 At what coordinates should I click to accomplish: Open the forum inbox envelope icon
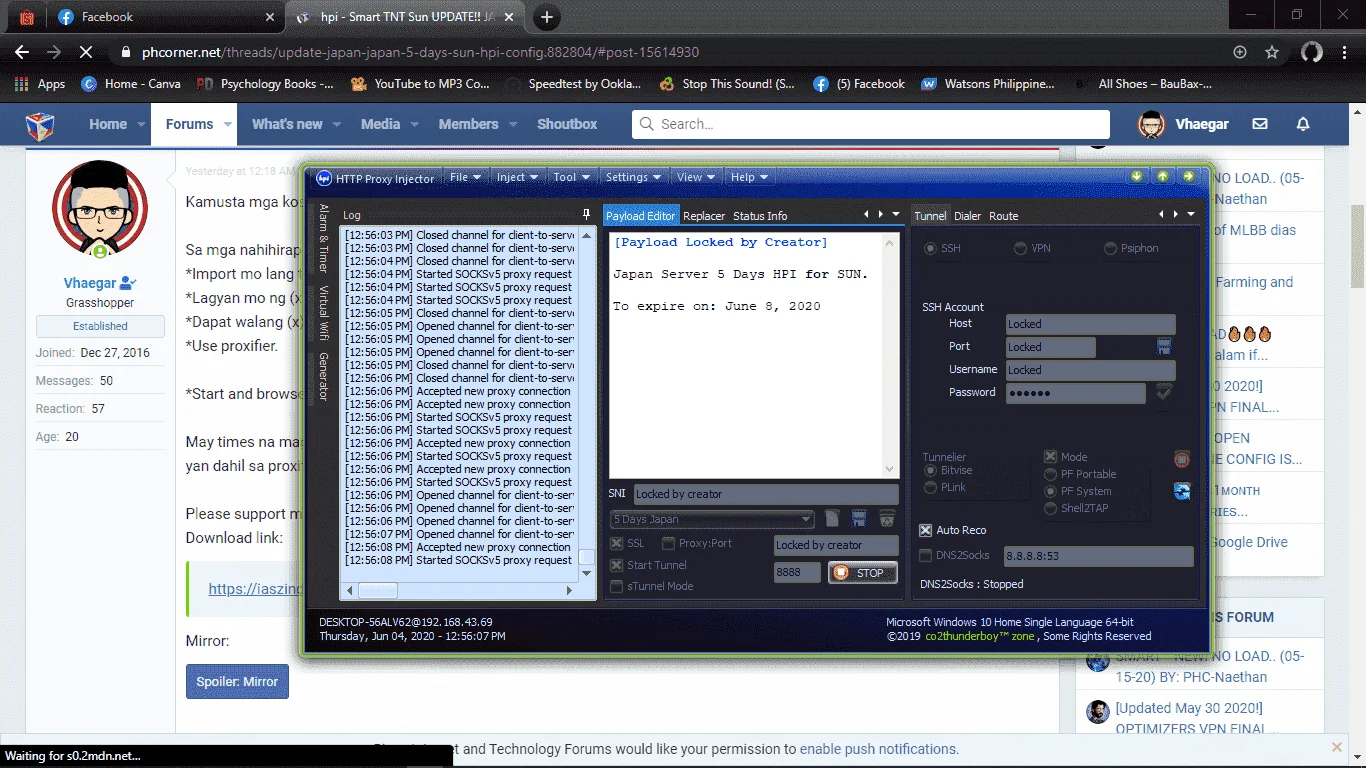coord(1260,124)
